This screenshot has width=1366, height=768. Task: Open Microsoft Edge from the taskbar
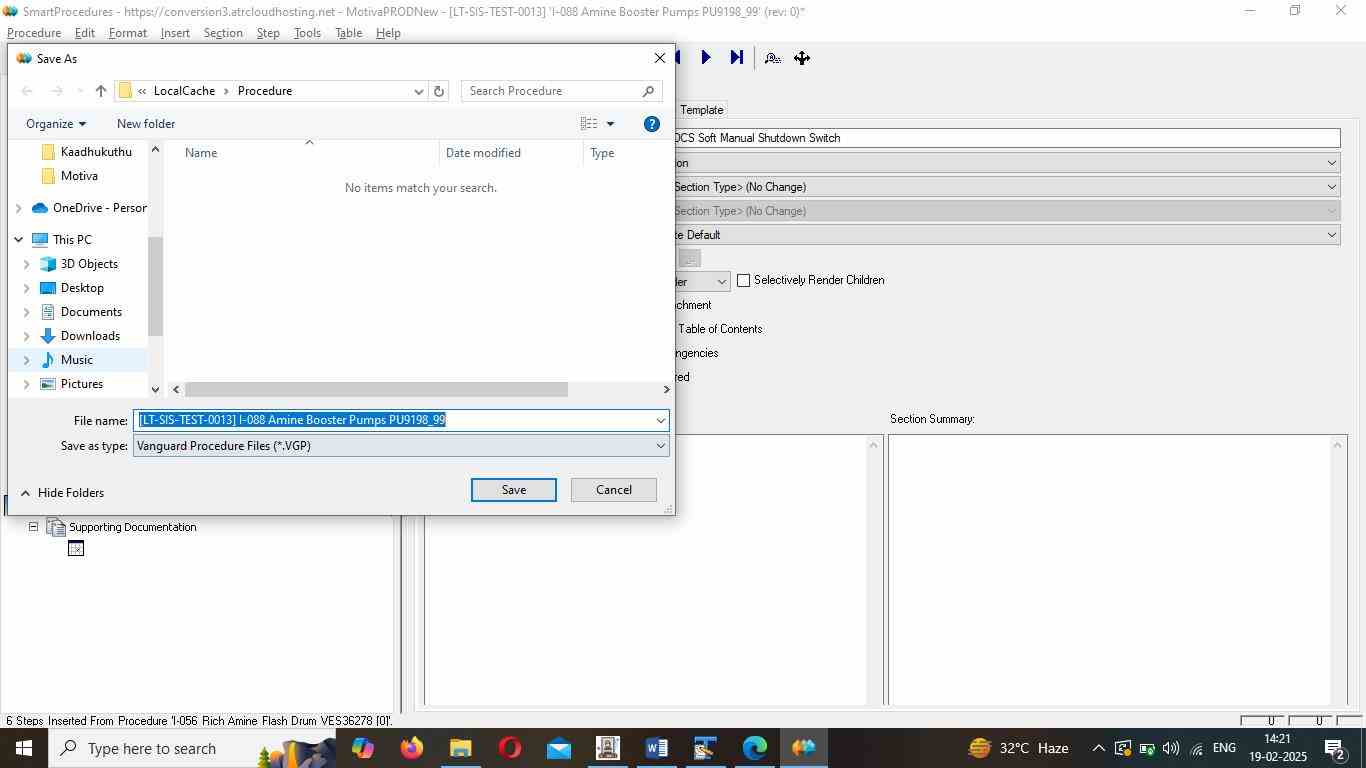754,748
